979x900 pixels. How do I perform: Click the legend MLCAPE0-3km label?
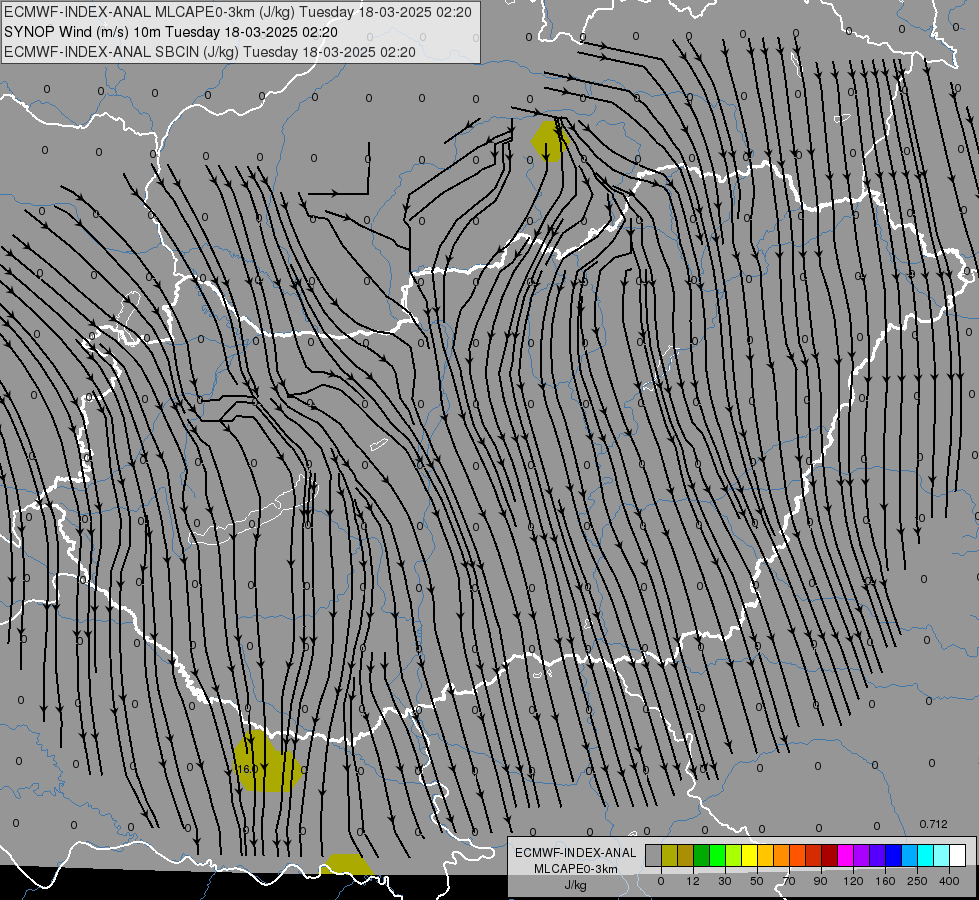pyautogui.click(x=575, y=869)
